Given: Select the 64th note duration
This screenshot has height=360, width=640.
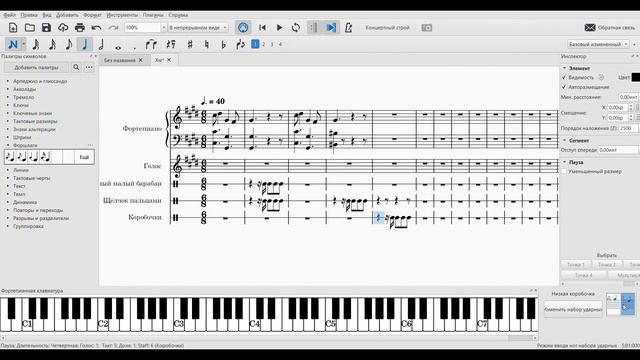Looking at the screenshot, I should pos(36,44).
